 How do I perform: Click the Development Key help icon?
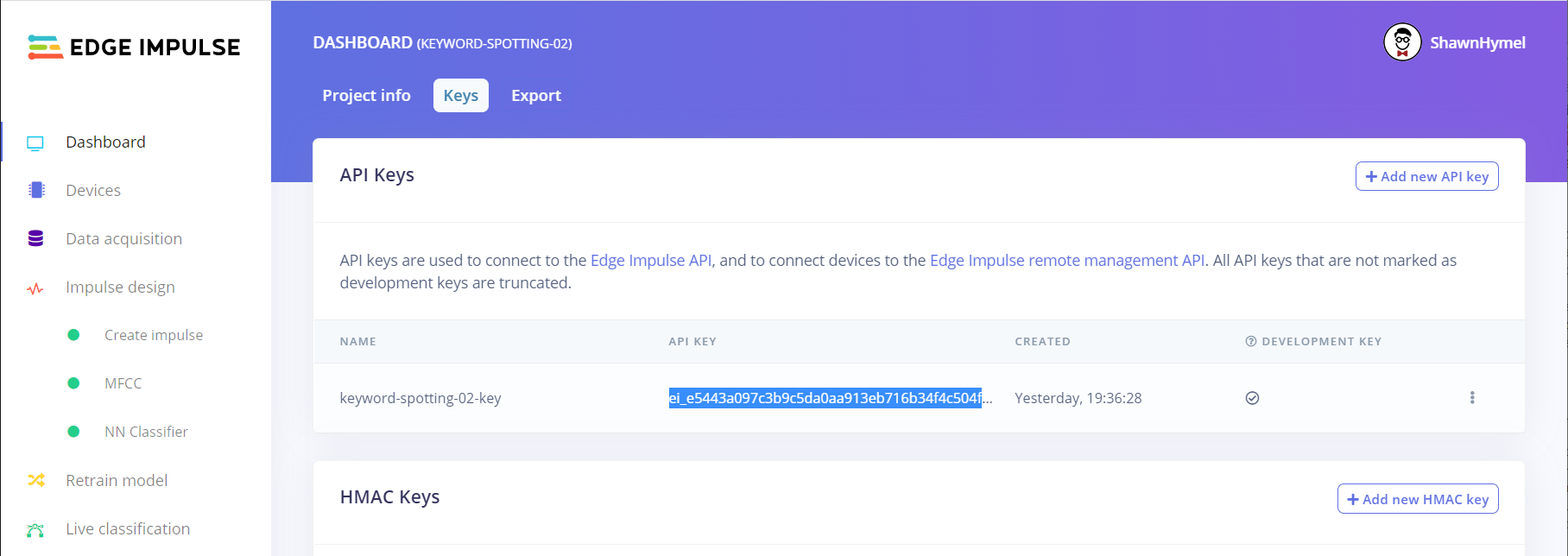point(1250,341)
